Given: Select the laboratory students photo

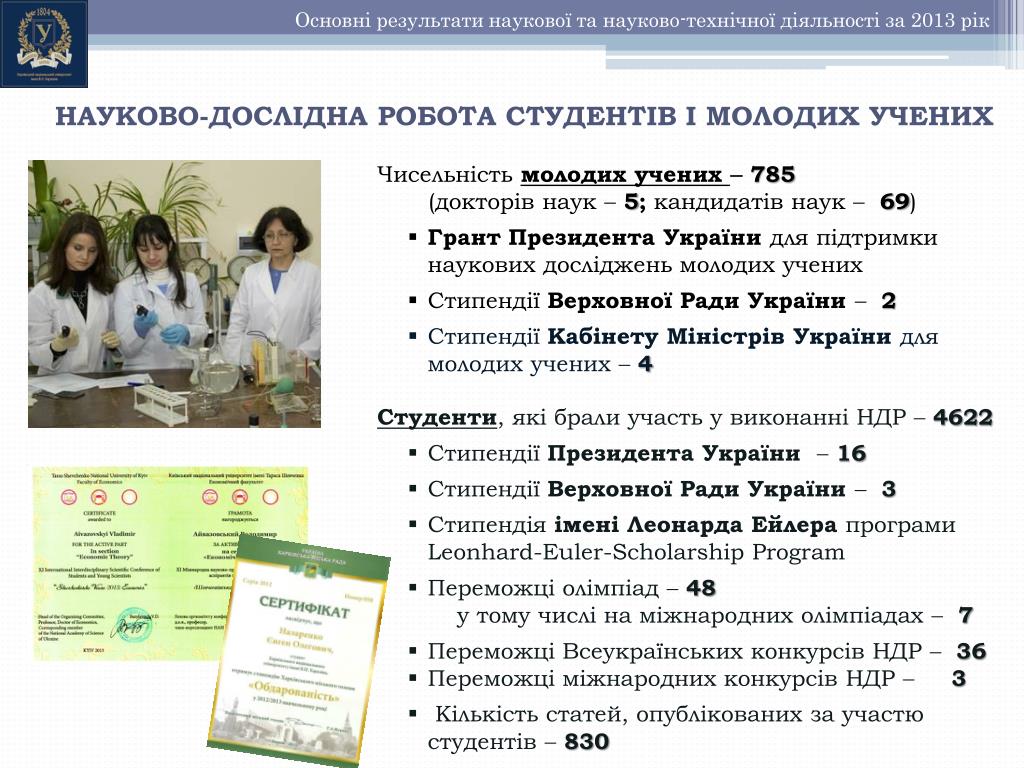Looking at the screenshot, I should point(174,294).
